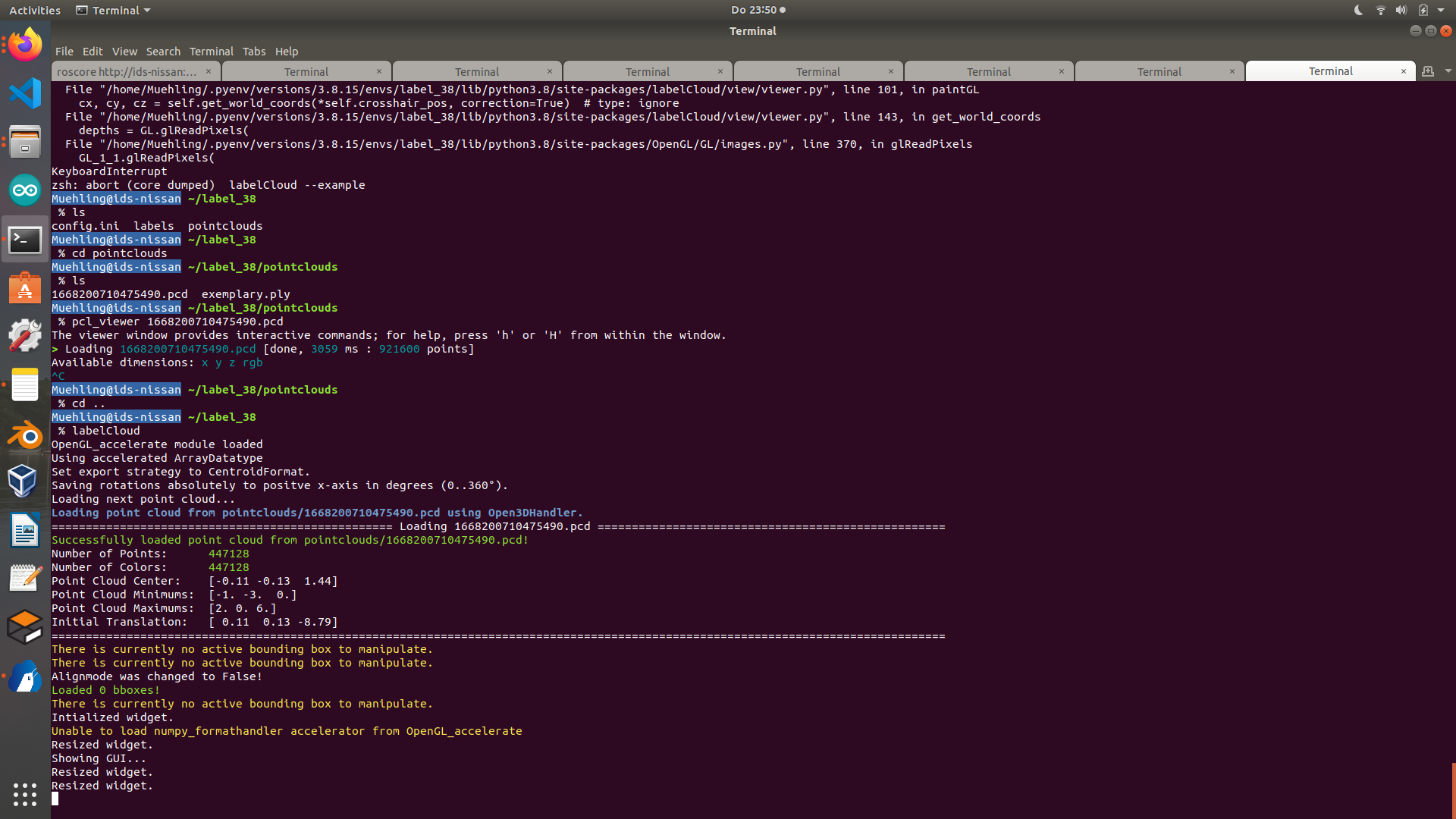Click the Wi-Fi status icon
Viewport: 1456px width, 819px height.
click(1380, 10)
